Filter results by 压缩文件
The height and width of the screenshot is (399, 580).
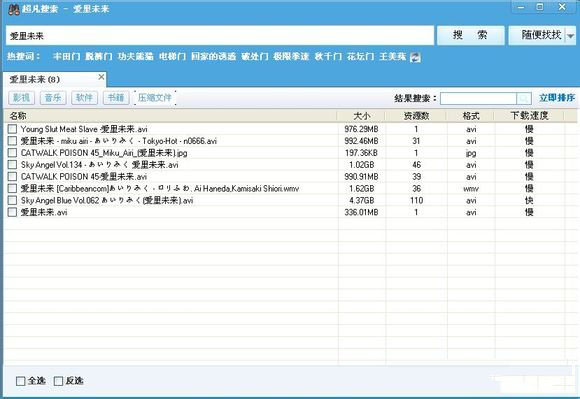(x=155, y=98)
